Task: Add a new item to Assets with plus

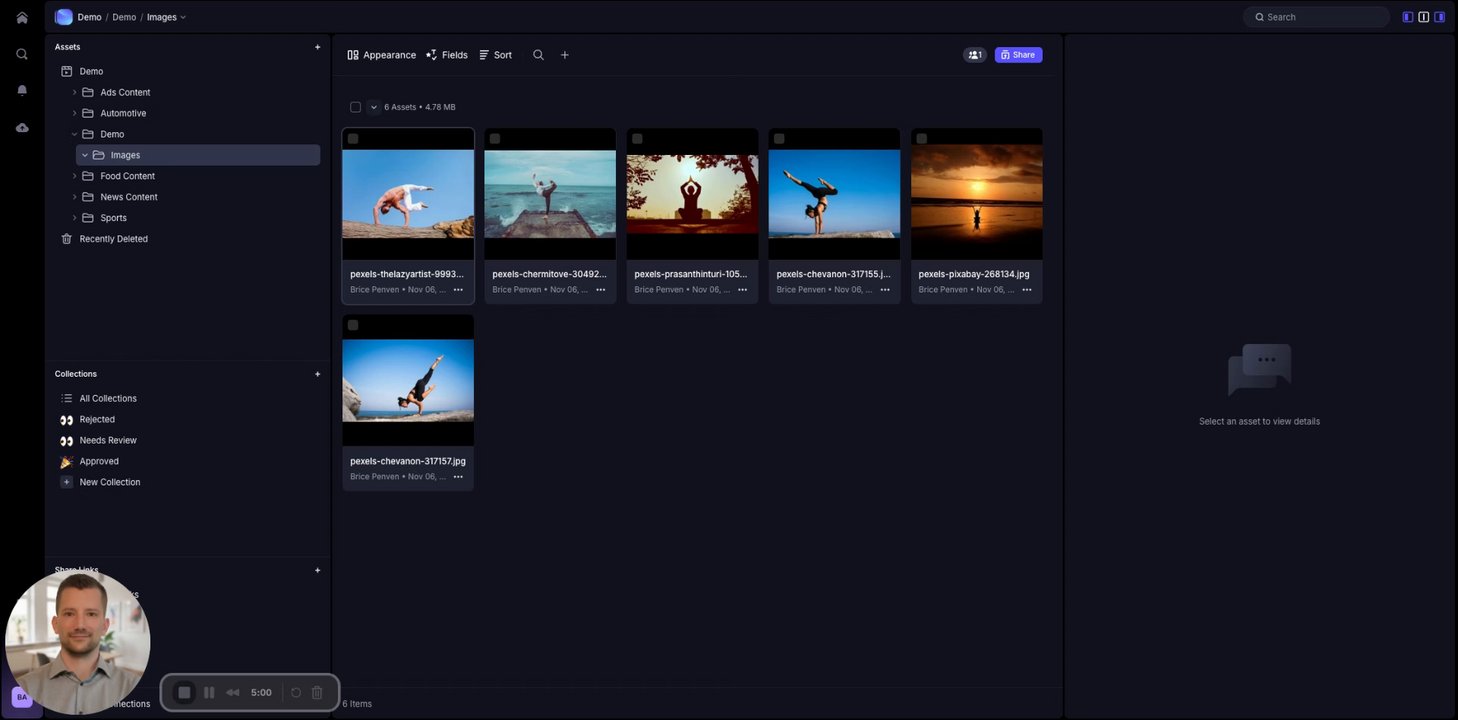Action: (x=318, y=47)
